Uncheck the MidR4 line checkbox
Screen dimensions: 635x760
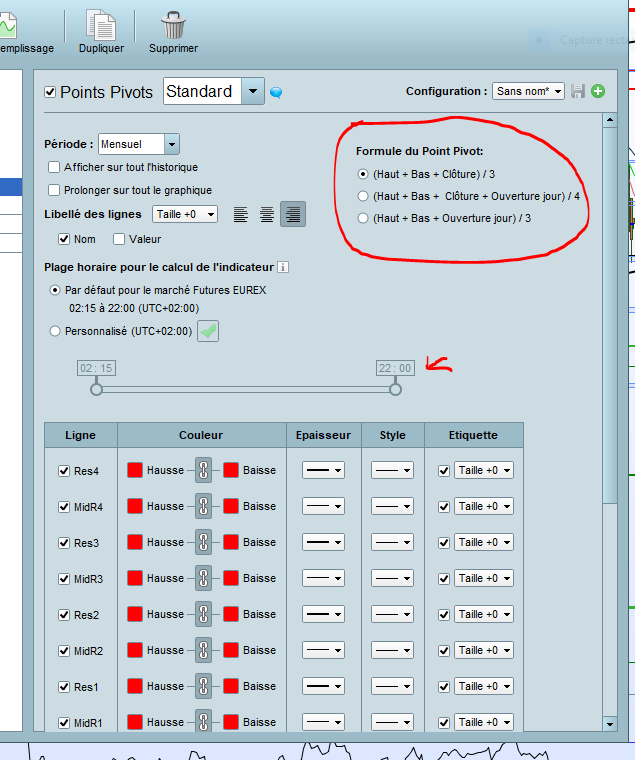(64, 507)
